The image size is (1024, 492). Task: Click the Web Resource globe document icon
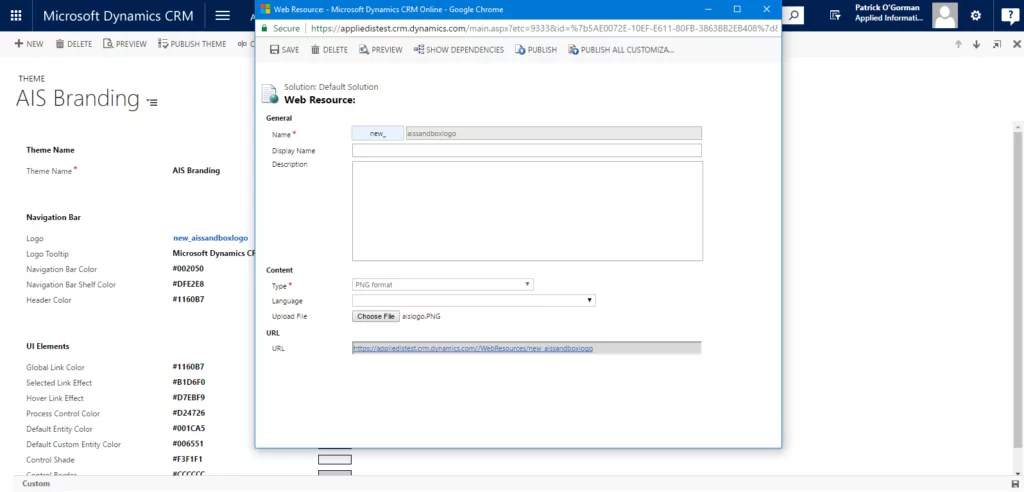click(x=270, y=93)
